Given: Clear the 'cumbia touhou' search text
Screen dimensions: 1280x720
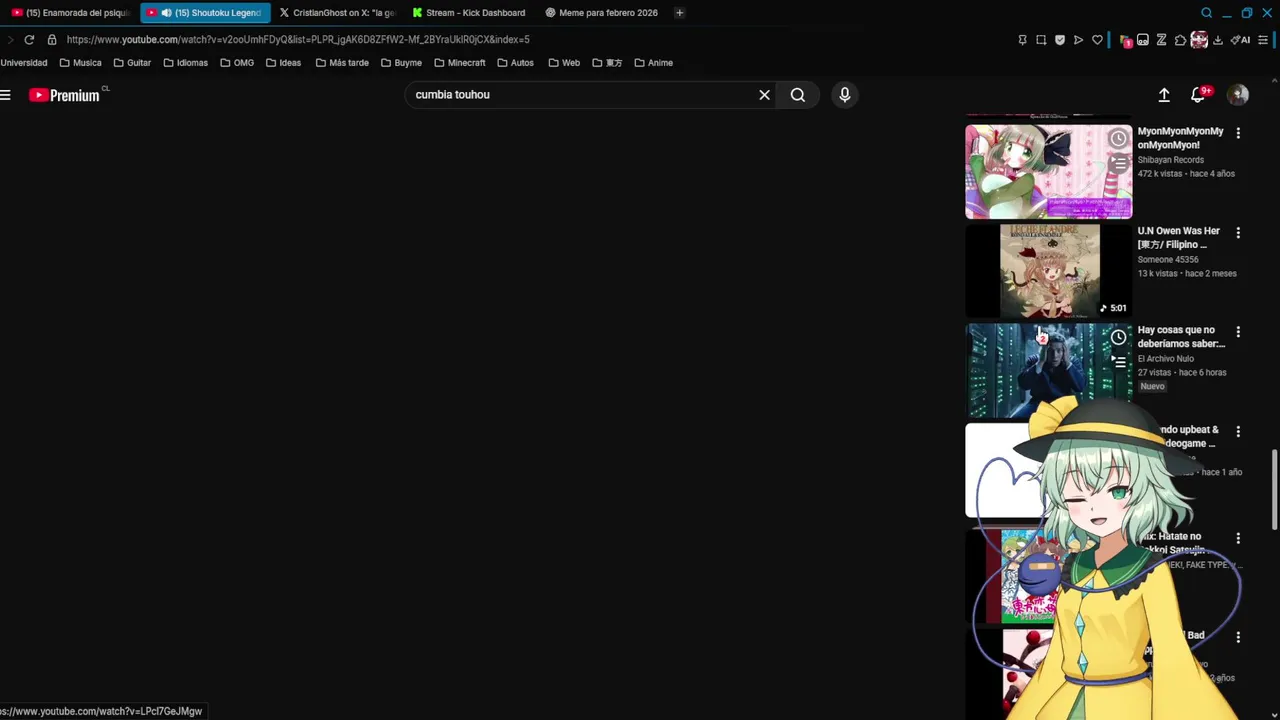Looking at the screenshot, I should [764, 95].
